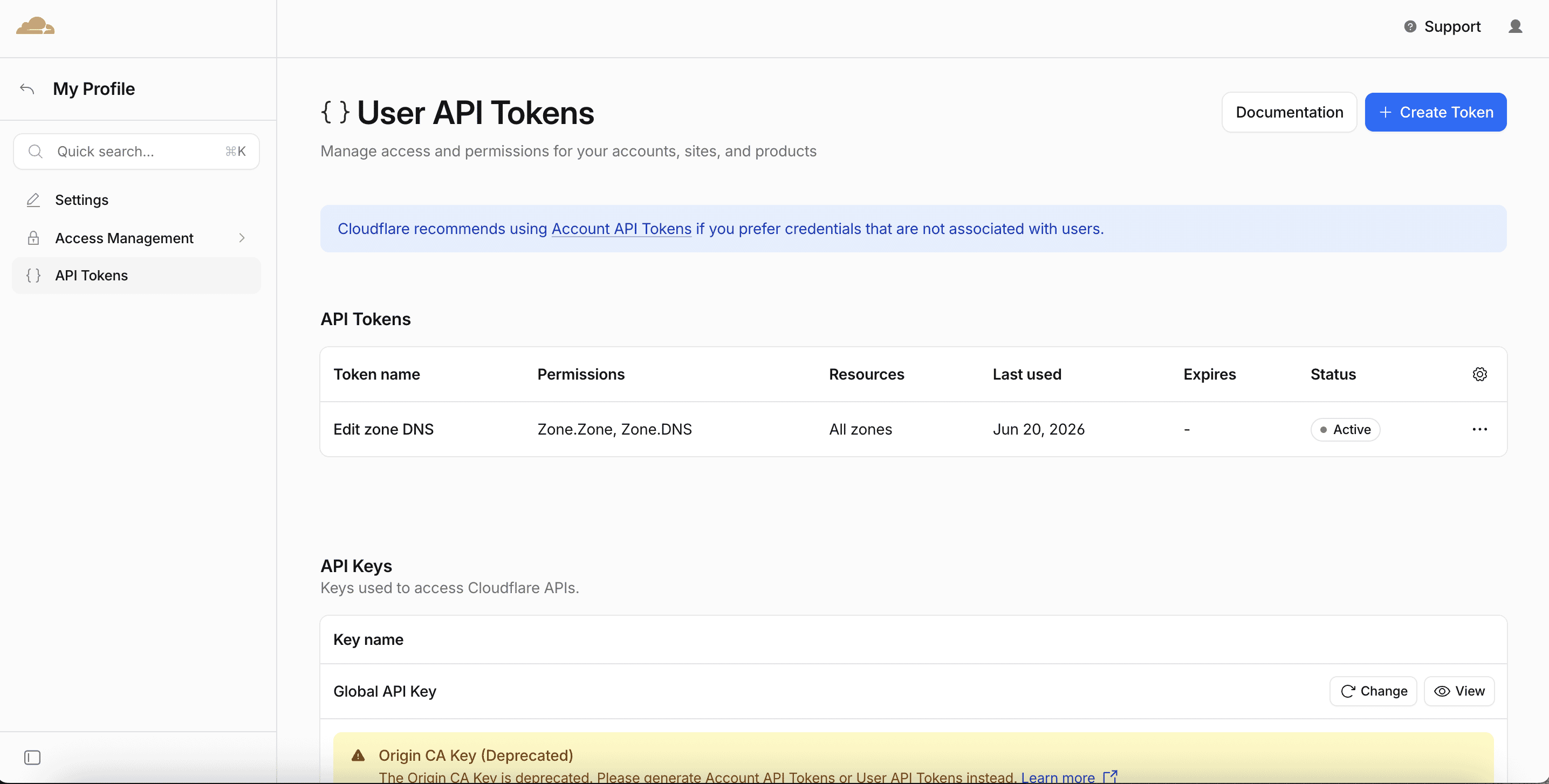Screen dimensions: 1549x784
Task: Click the My Profile heading
Action: pyautogui.click(x=94, y=89)
